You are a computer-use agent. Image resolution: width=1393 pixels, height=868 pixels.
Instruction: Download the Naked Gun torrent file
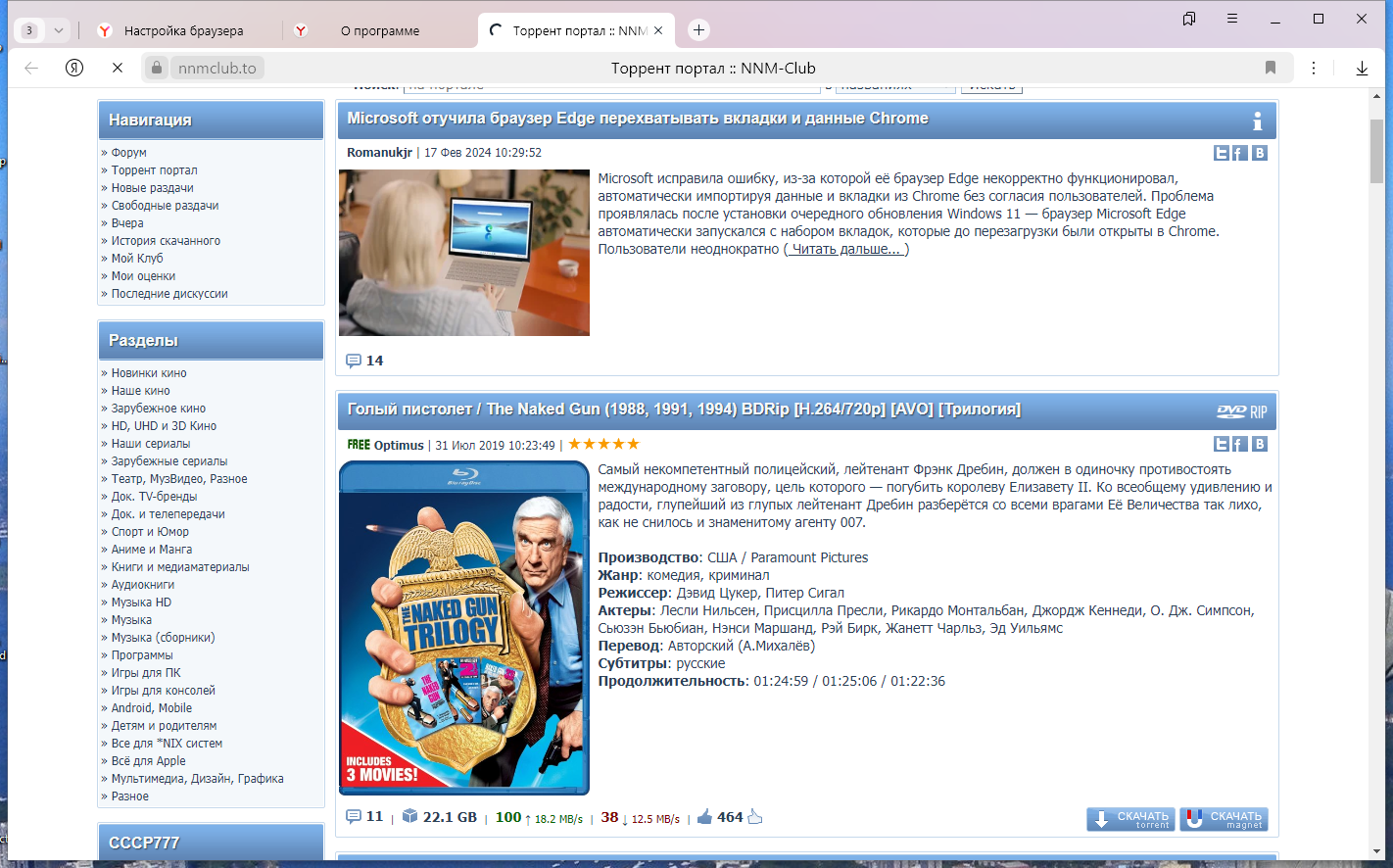(x=1130, y=819)
